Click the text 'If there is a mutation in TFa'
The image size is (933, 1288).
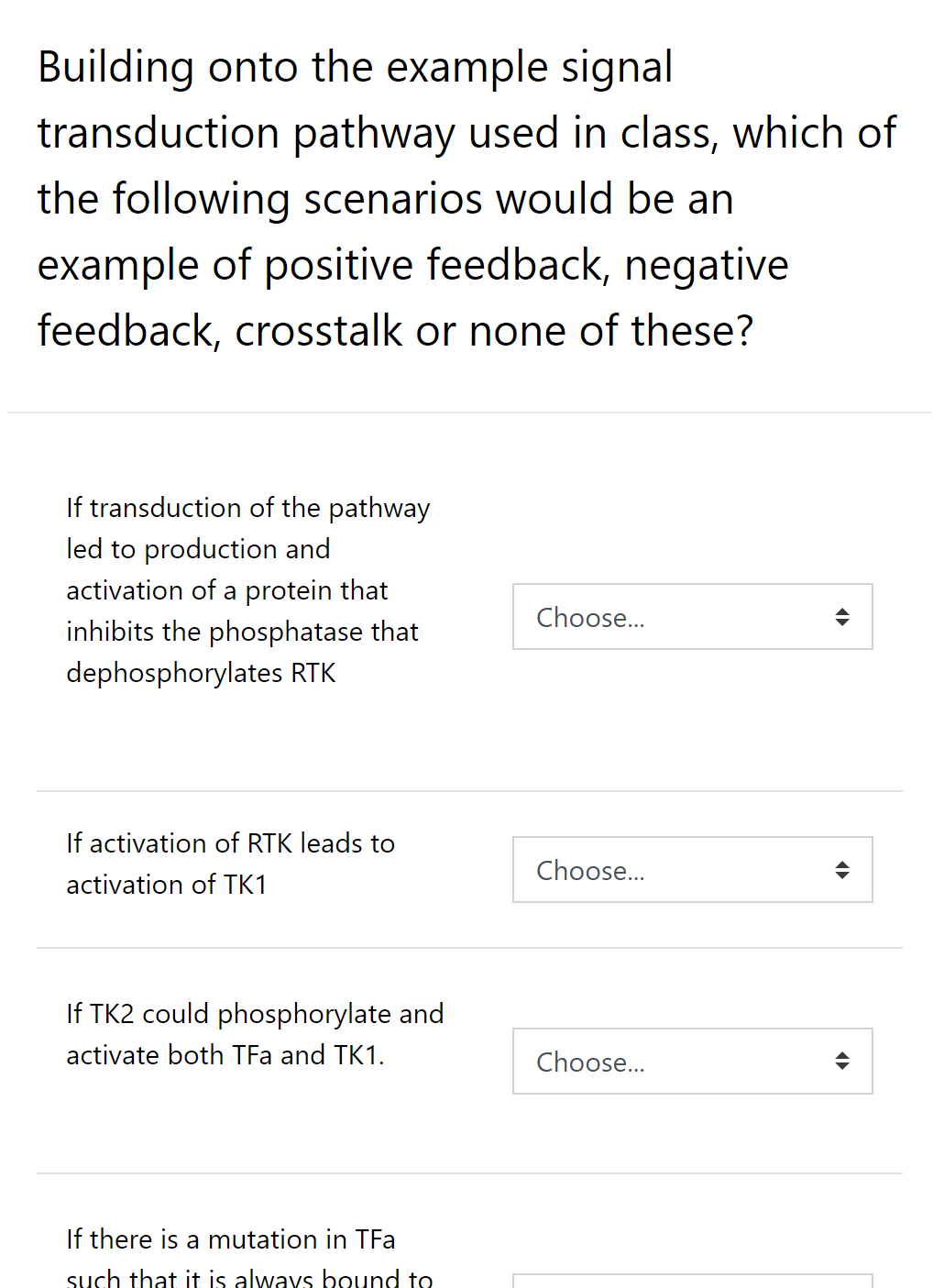point(230,1238)
